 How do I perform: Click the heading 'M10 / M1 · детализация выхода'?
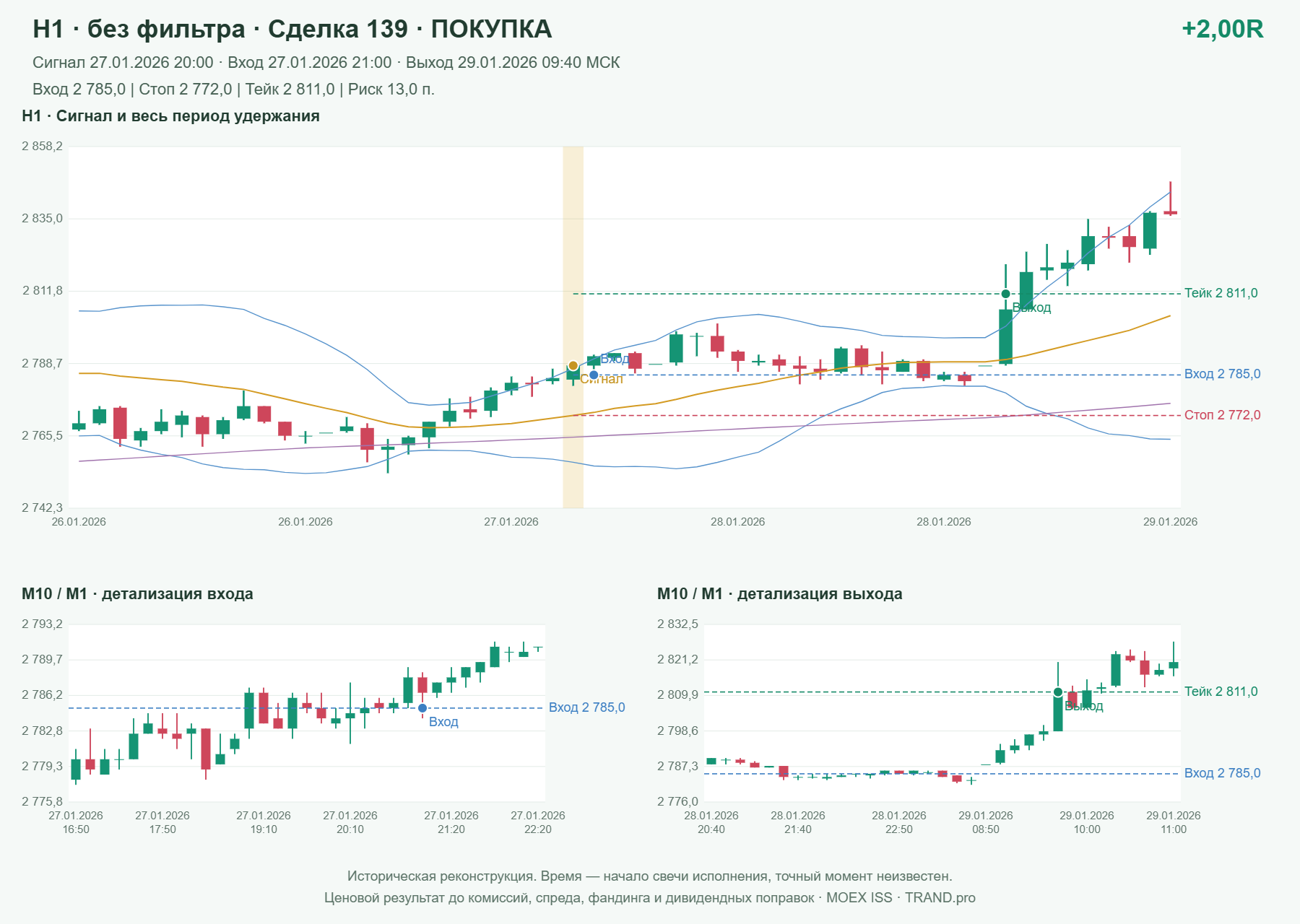[x=780, y=594]
